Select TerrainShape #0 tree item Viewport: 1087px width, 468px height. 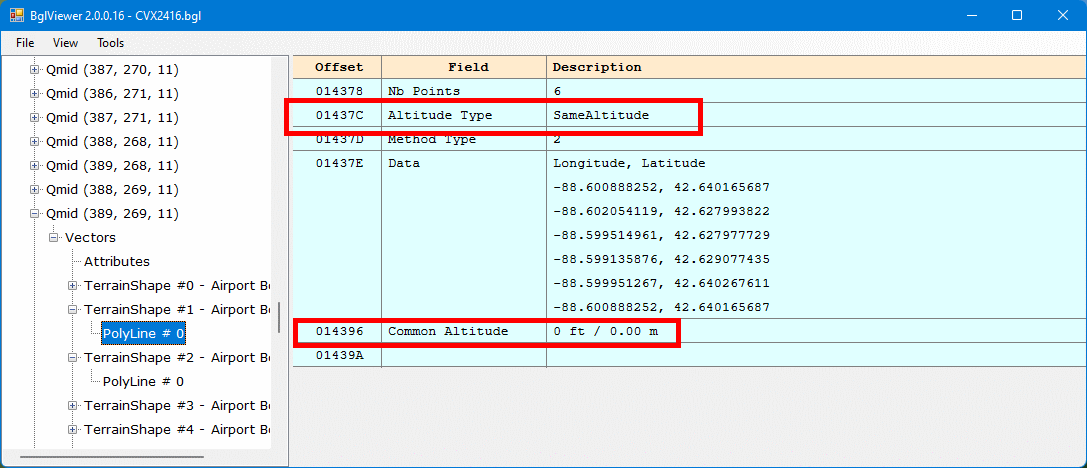pos(176,286)
